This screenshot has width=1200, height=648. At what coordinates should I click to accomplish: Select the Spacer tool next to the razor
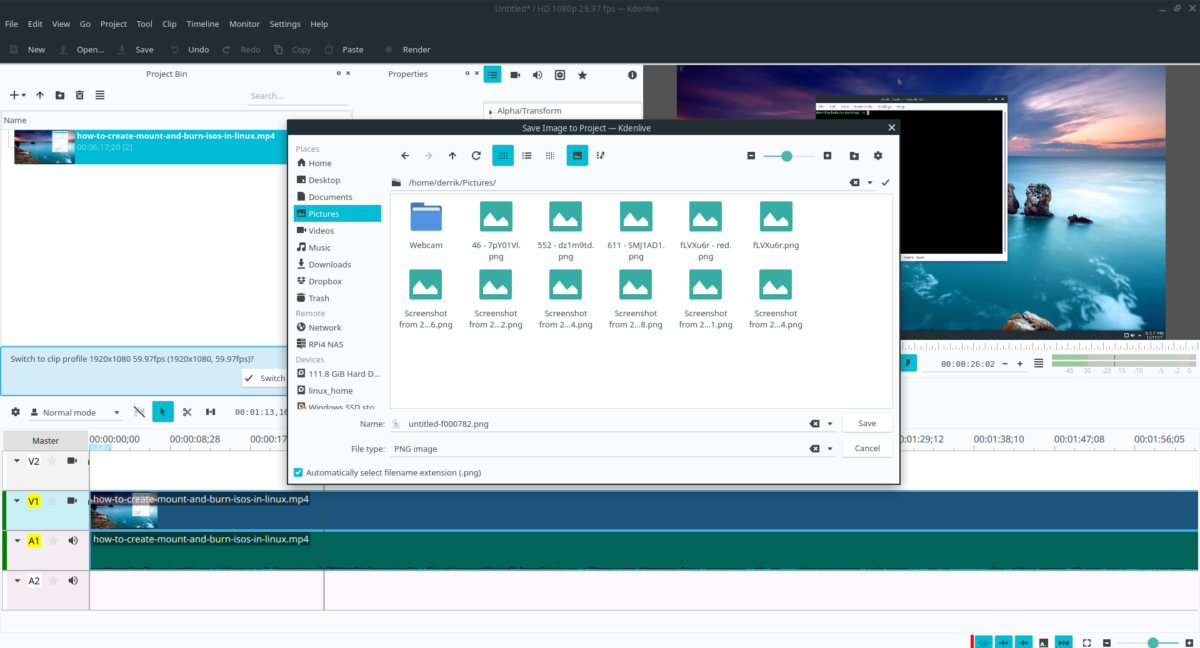pyautogui.click(x=211, y=411)
